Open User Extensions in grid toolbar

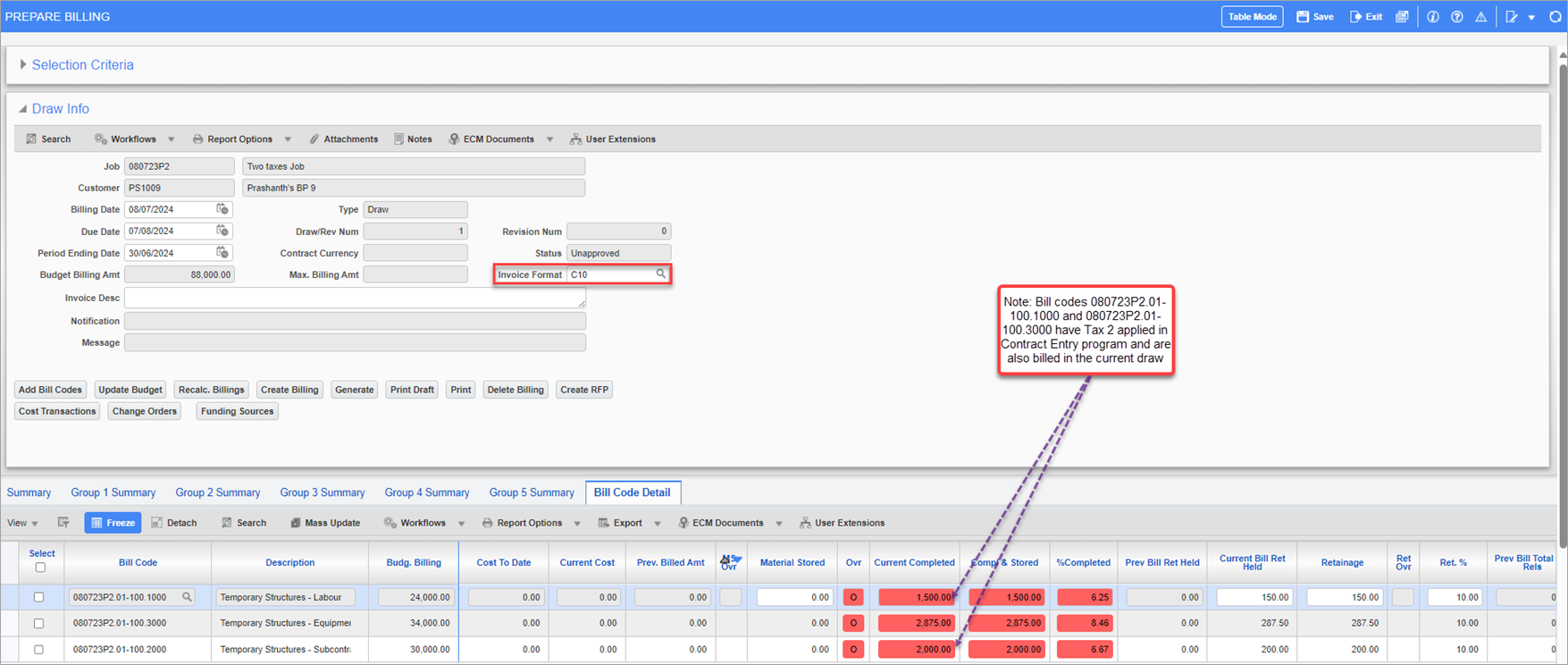tap(842, 523)
